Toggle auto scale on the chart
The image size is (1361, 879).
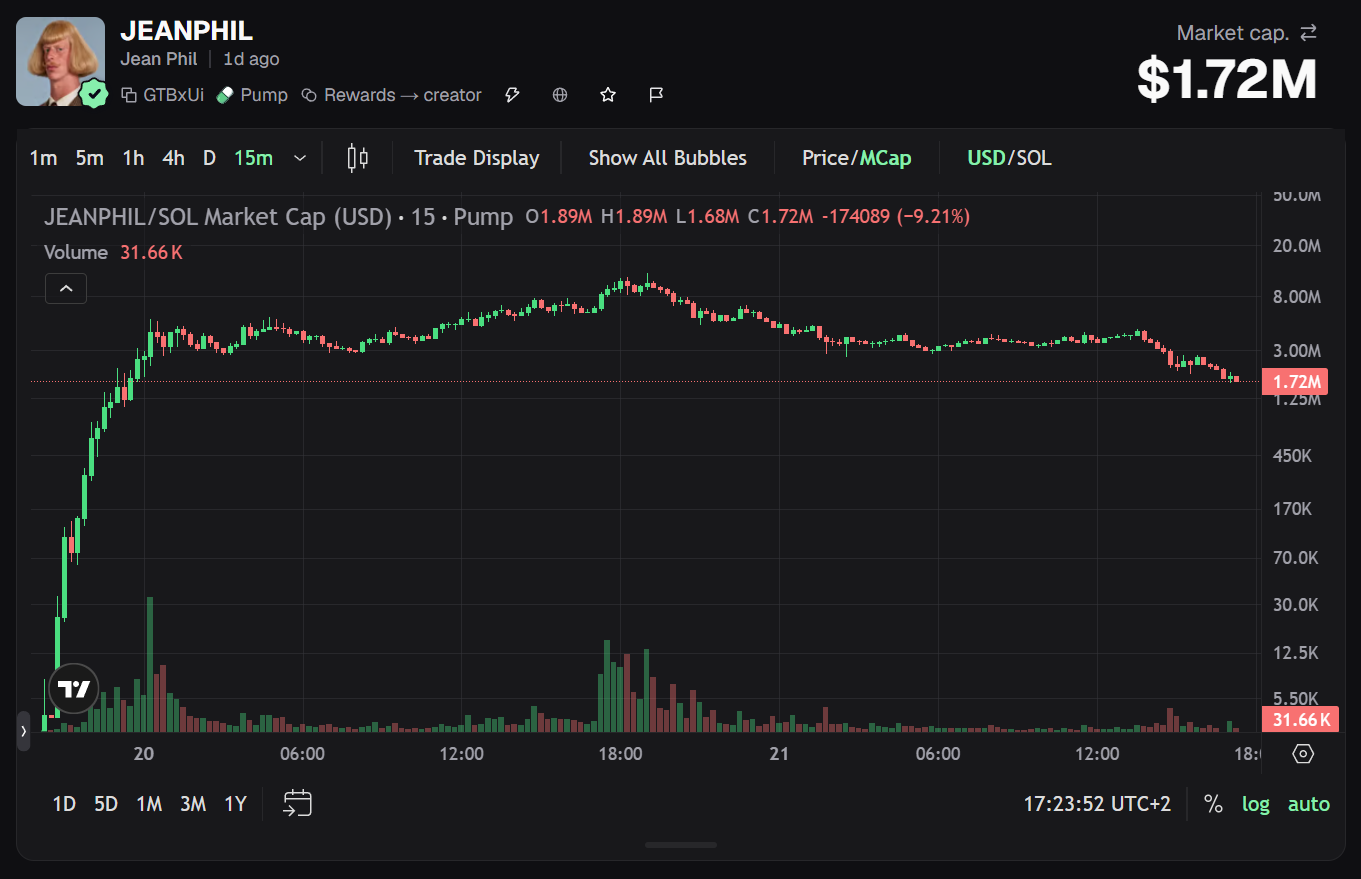pyautogui.click(x=1309, y=804)
